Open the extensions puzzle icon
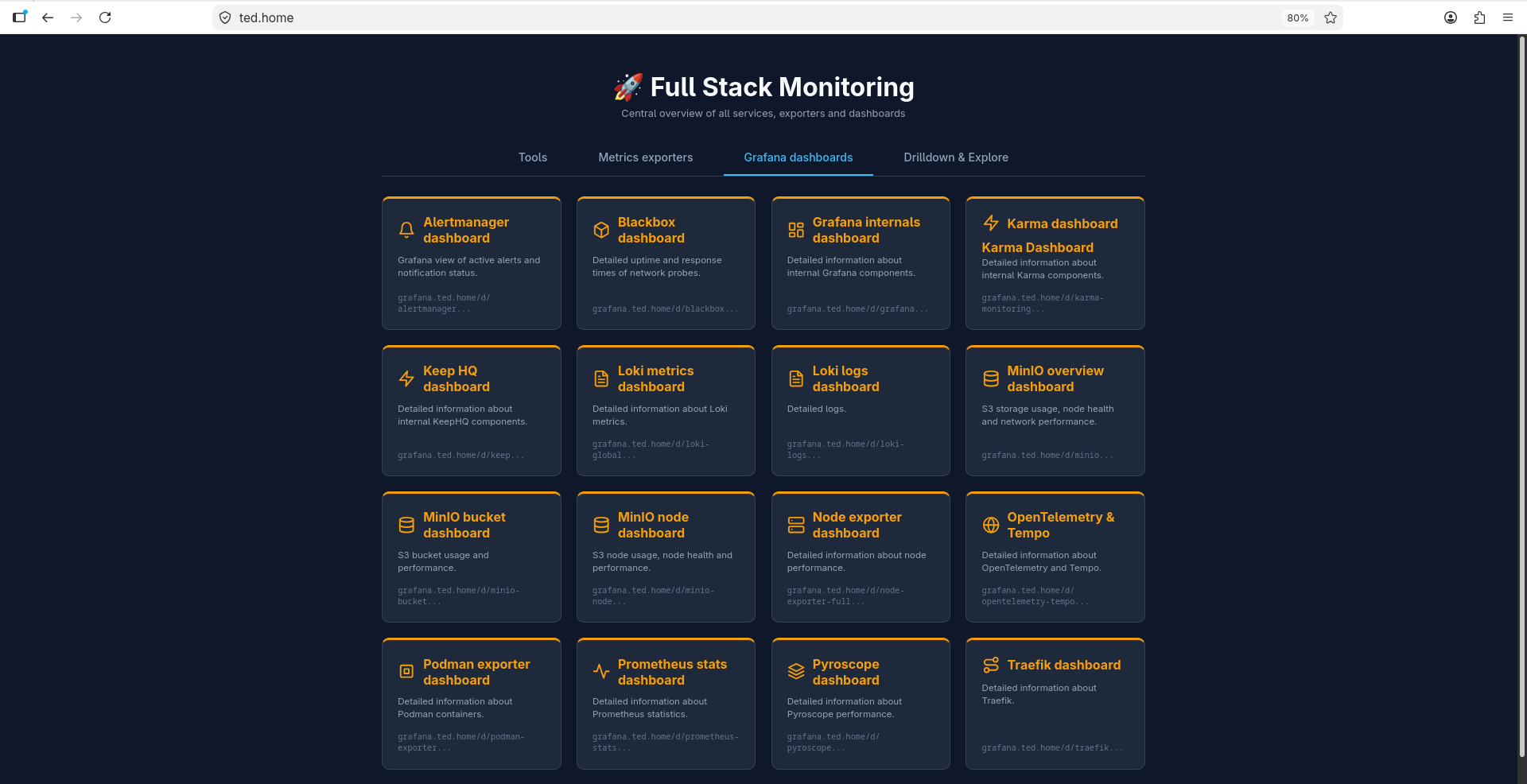The height and width of the screenshot is (784, 1527). tap(1479, 17)
